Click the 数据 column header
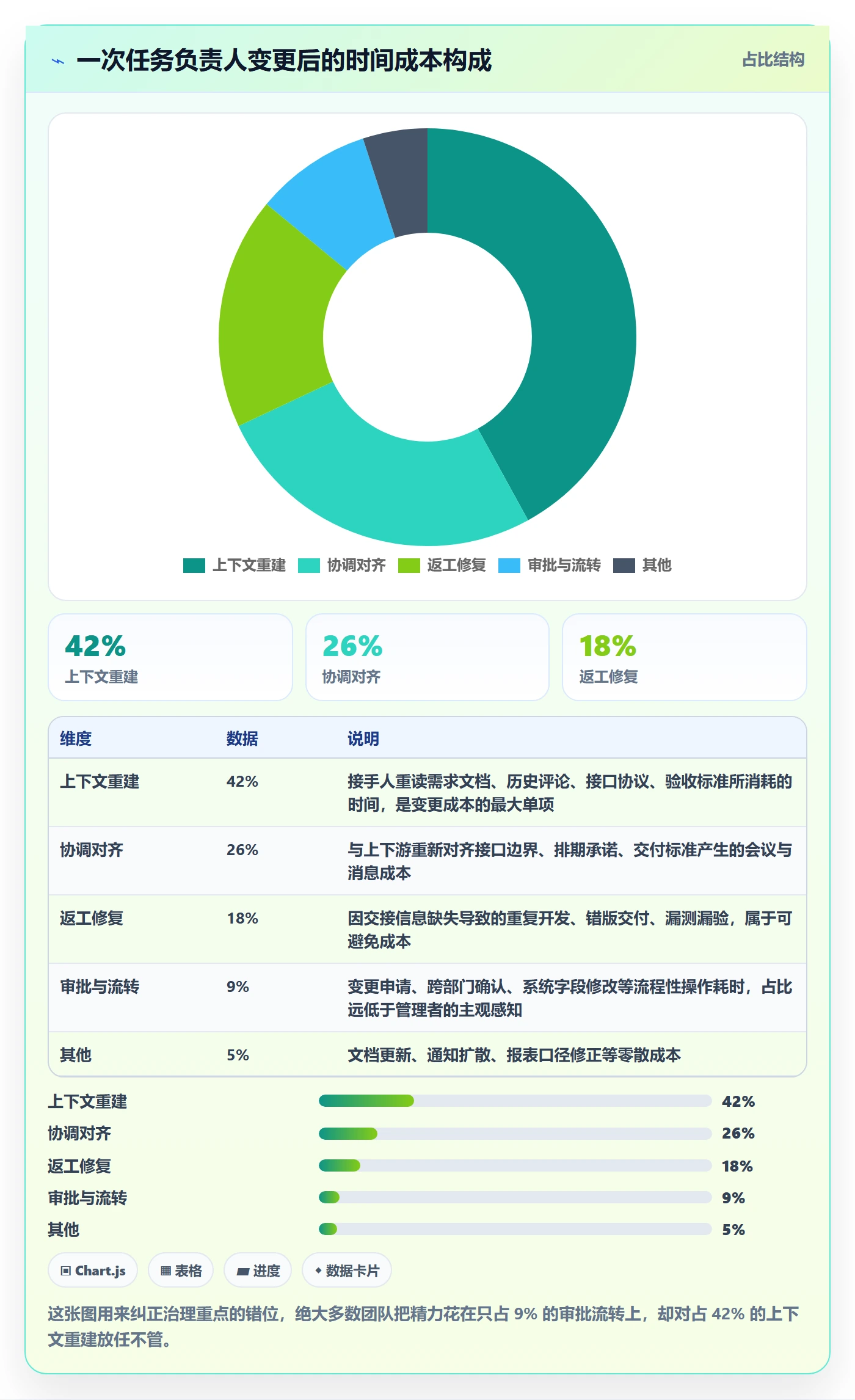Image resolution: width=855 pixels, height=1400 pixels. (x=242, y=738)
